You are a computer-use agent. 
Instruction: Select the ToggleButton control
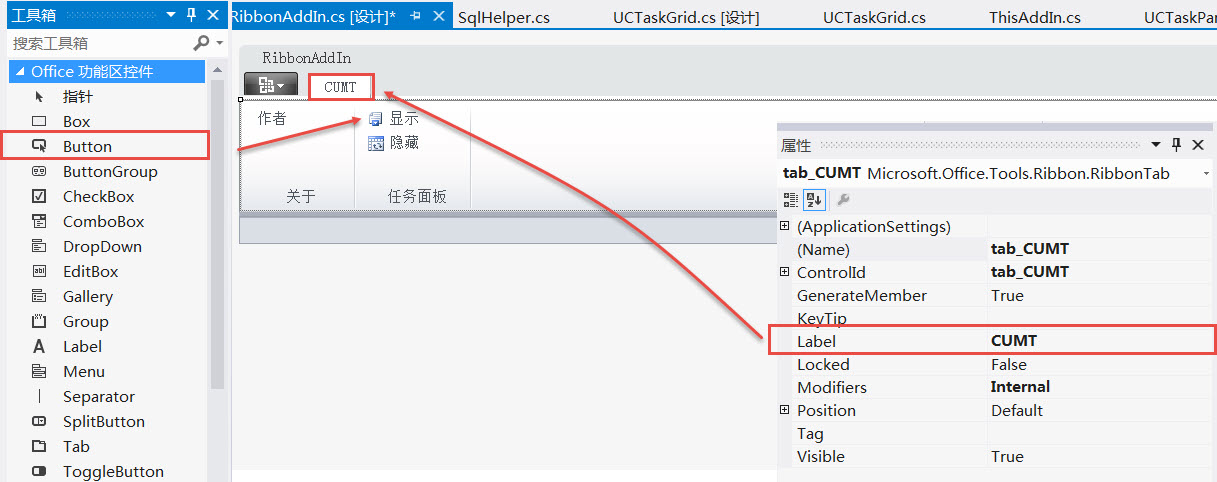tap(113, 471)
